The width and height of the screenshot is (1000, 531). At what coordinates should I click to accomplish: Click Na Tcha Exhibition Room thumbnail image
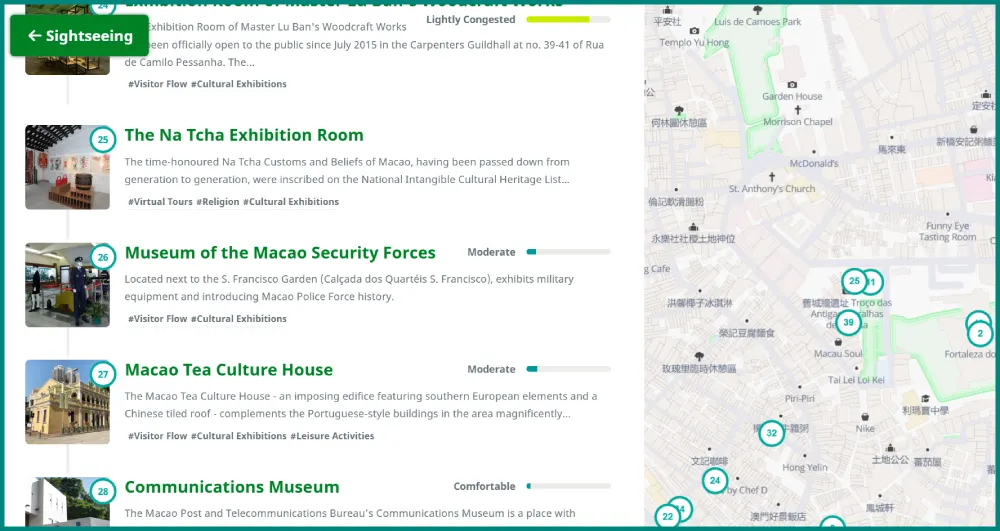[x=67, y=167]
